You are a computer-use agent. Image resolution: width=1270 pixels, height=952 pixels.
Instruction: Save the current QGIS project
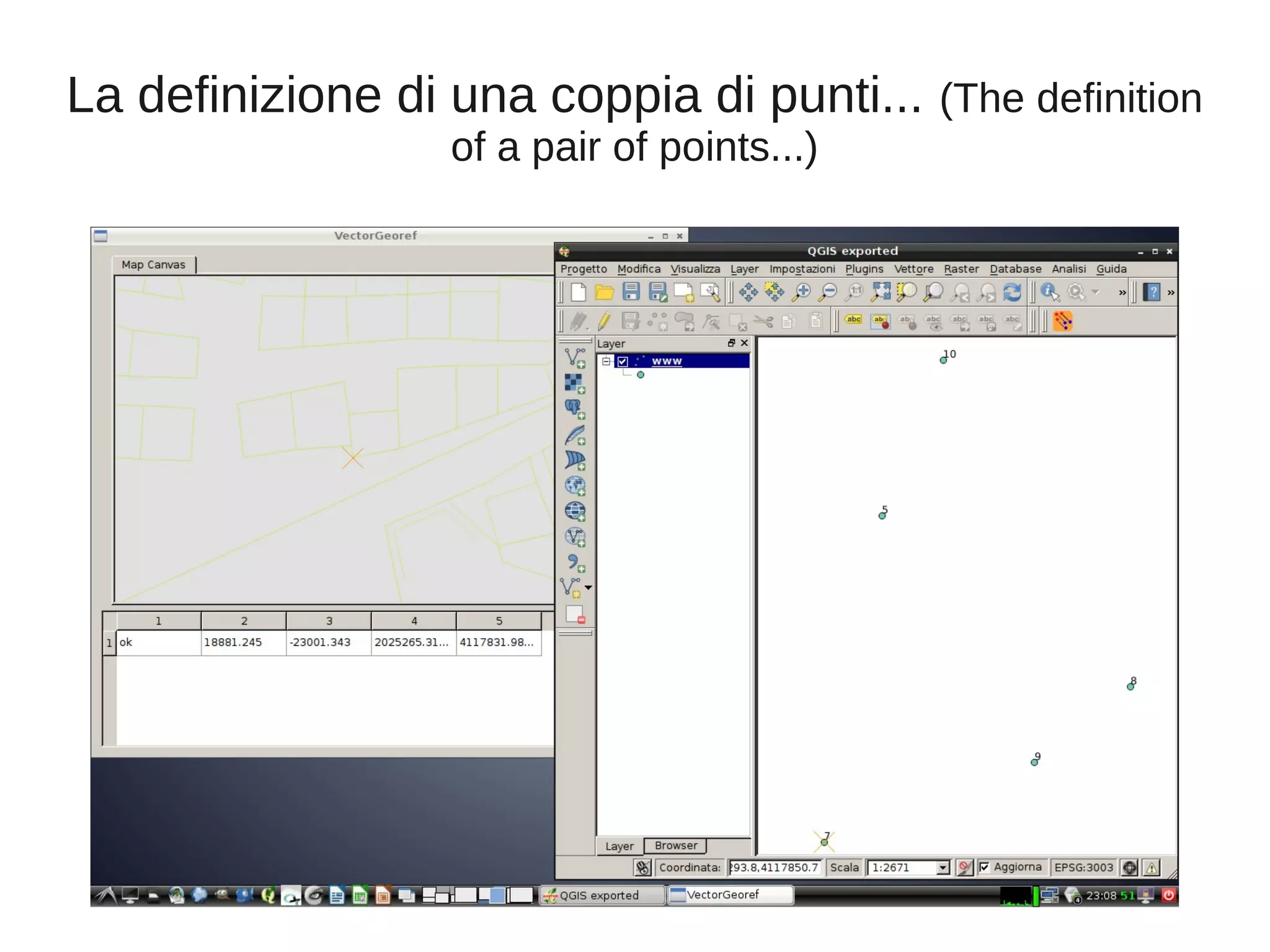pyautogui.click(x=631, y=291)
